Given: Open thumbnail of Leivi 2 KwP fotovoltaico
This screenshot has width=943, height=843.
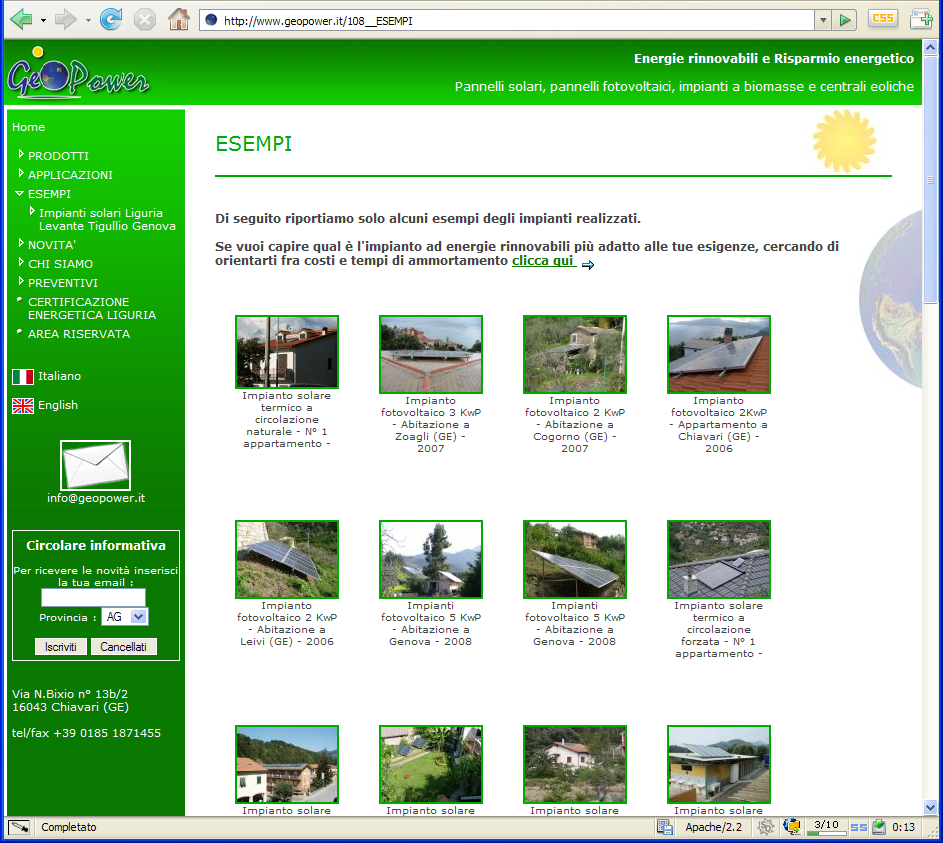Looking at the screenshot, I should click(287, 559).
